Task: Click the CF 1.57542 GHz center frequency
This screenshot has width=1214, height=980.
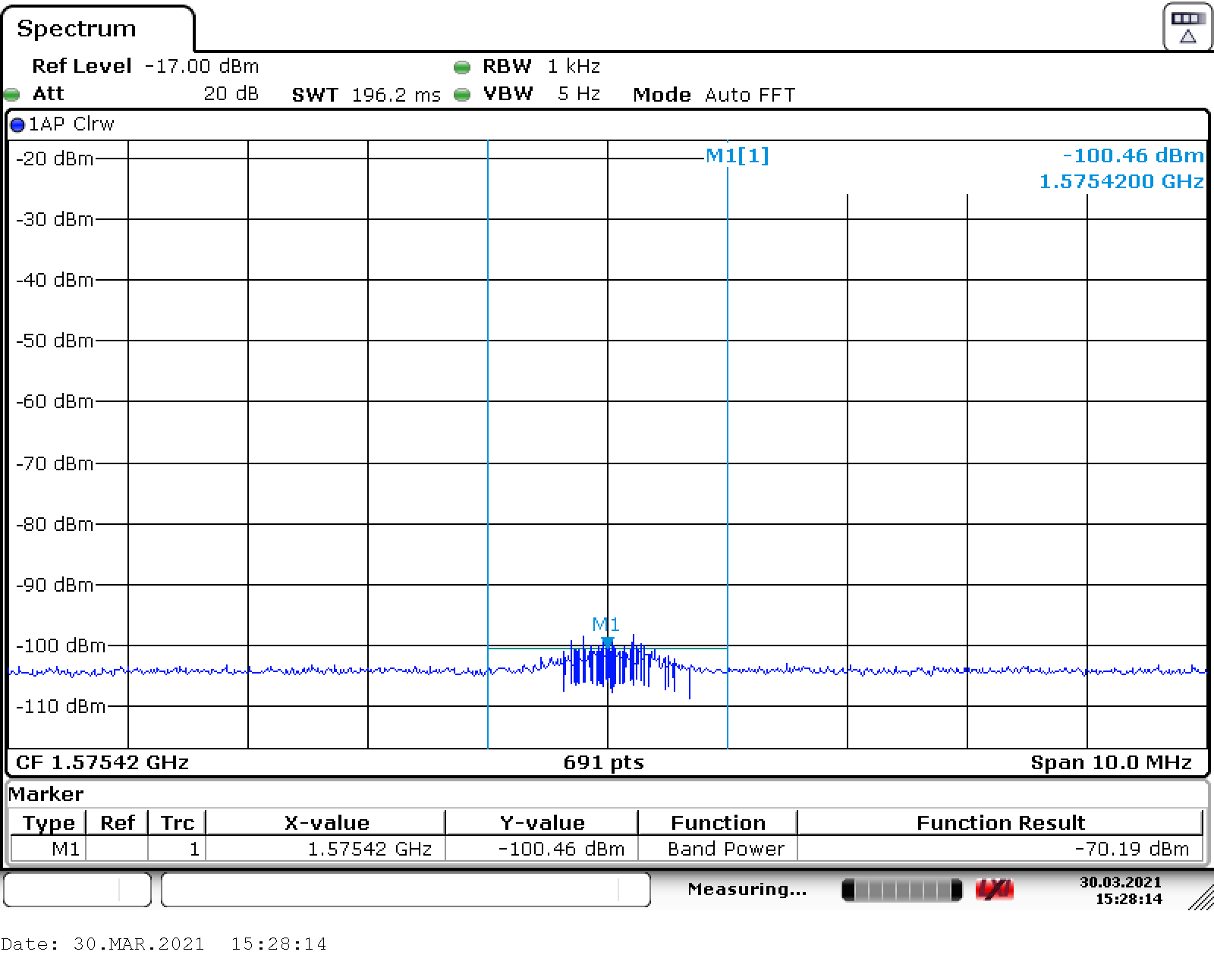Action: point(102,762)
